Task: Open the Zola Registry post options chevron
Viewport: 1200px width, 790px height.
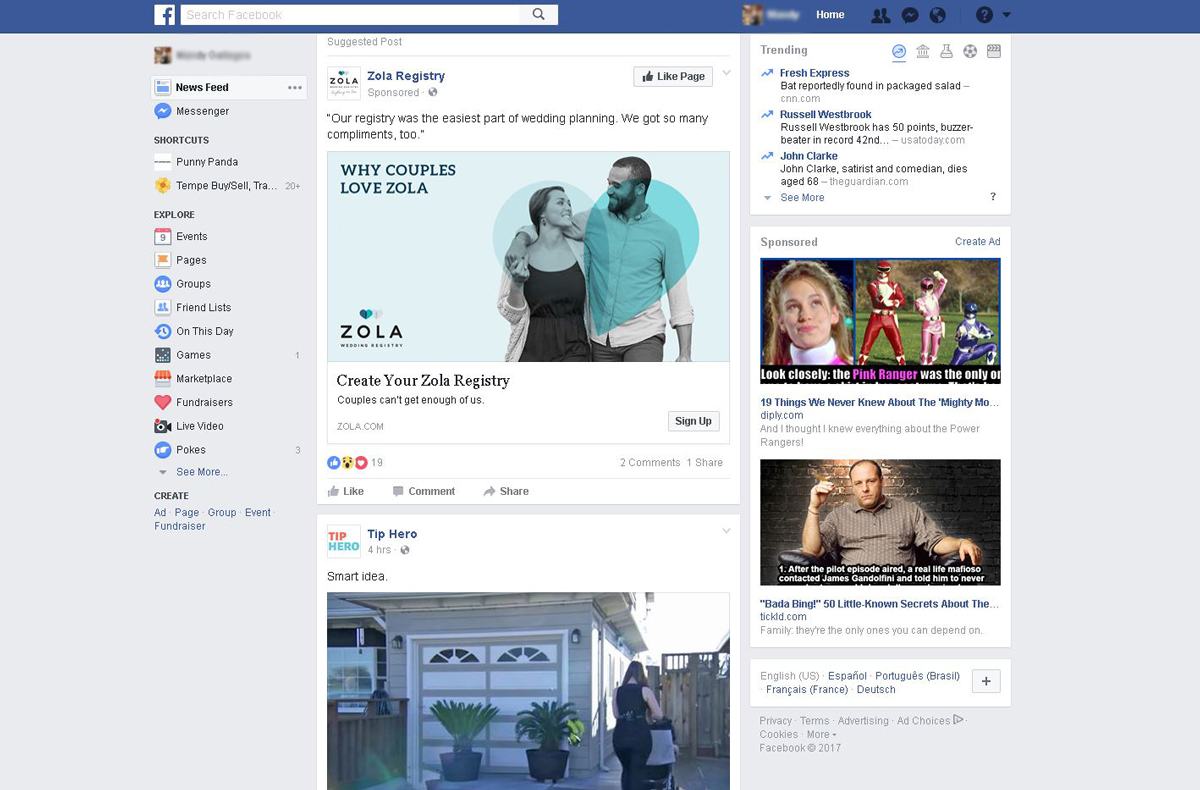Action: coord(727,73)
